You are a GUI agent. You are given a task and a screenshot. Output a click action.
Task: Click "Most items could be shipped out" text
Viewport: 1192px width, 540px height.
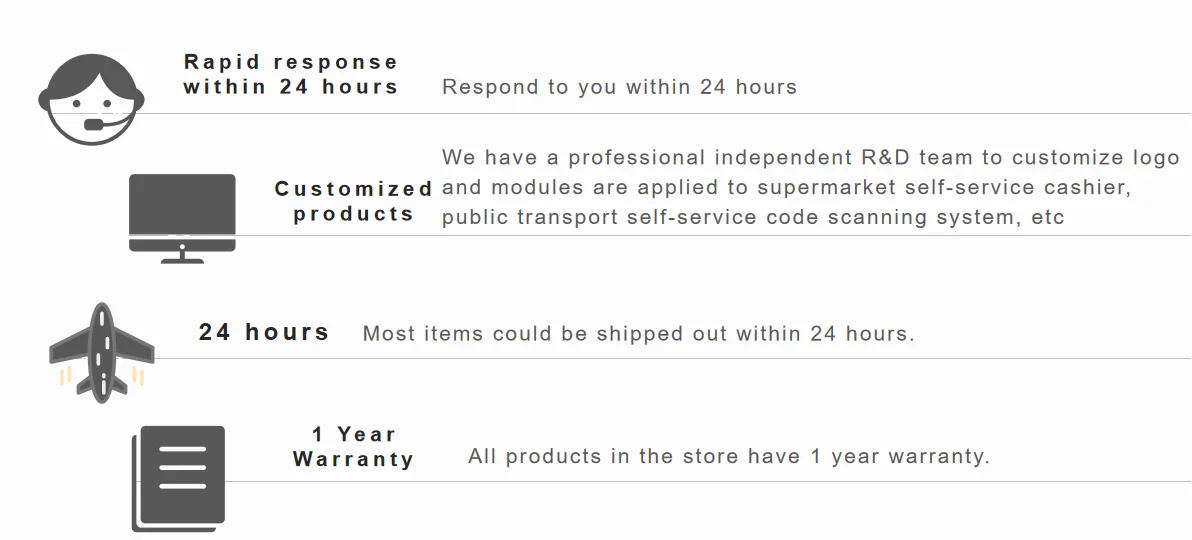(x=638, y=334)
